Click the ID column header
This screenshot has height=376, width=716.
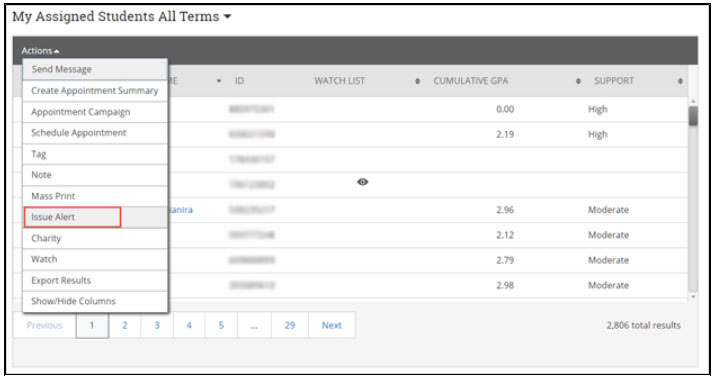(239, 81)
